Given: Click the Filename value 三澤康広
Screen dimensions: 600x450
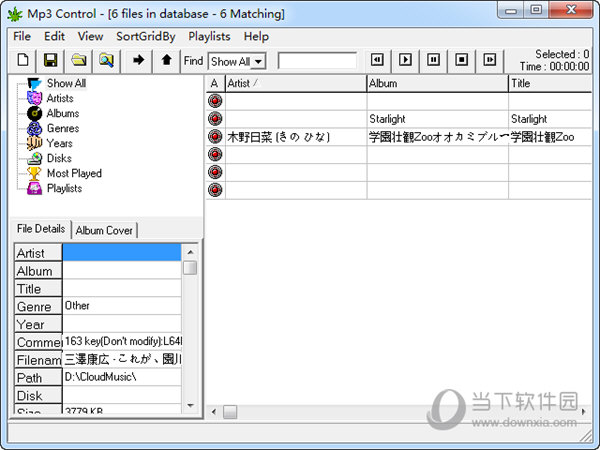Looking at the screenshot, I should [122, 359].
